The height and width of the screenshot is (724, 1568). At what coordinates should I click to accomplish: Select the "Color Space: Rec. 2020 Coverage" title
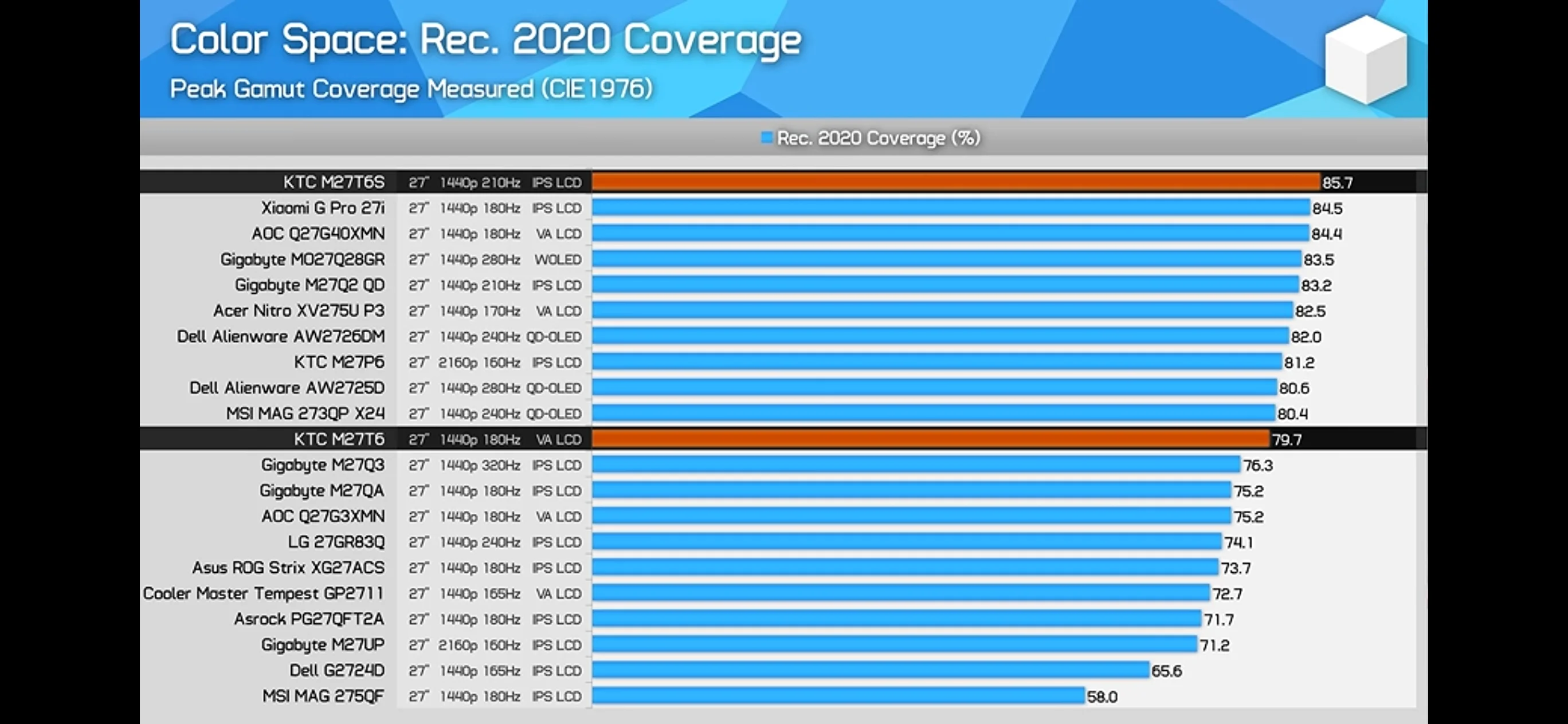(486, 40)
